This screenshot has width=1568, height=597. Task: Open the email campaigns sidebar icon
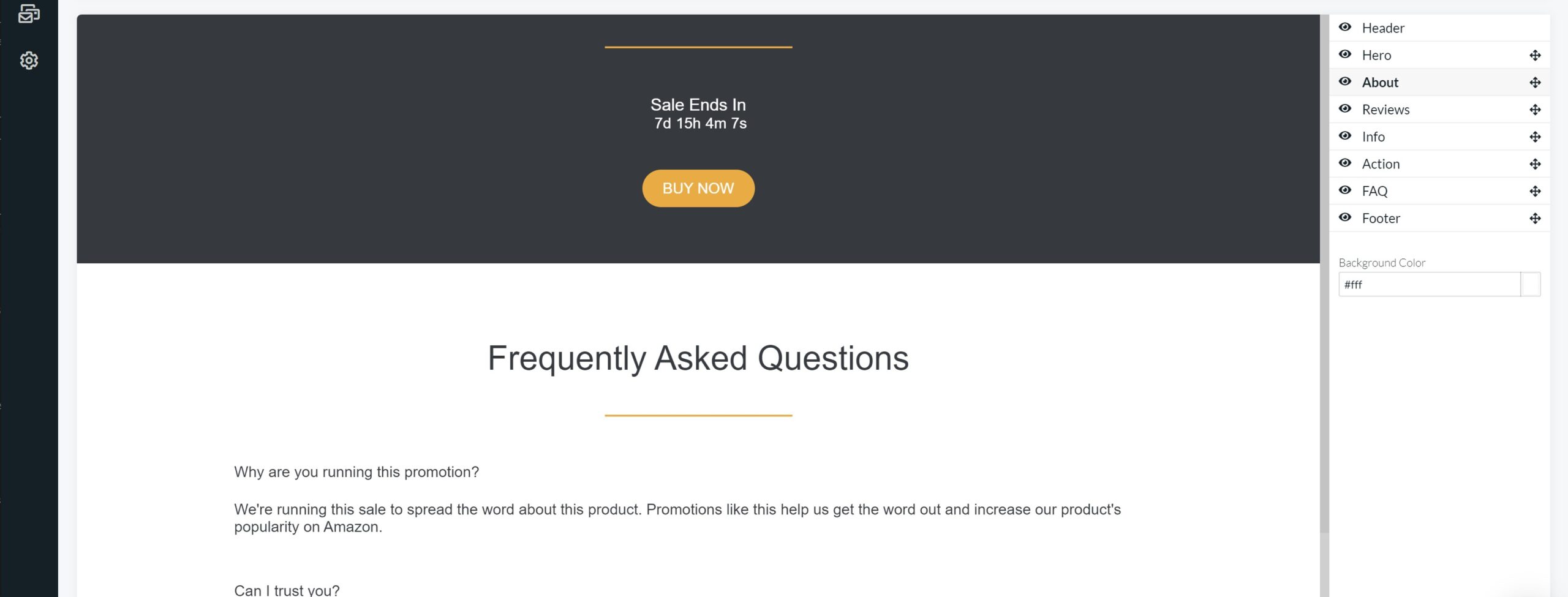tap(29, 13)
